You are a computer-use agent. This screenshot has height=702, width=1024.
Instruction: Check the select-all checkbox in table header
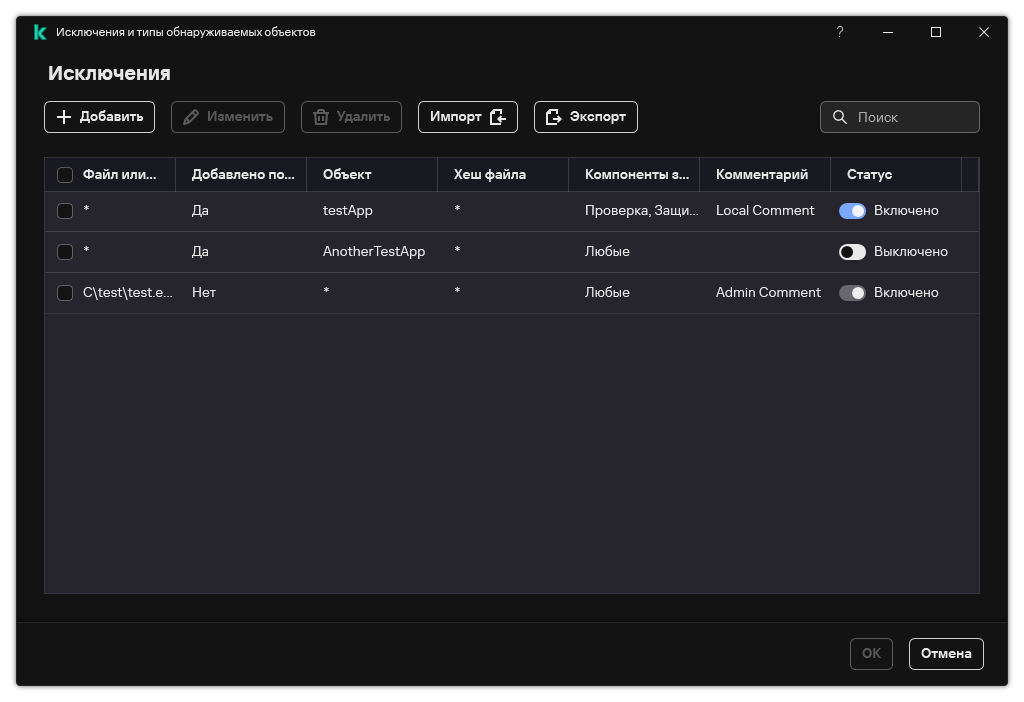coord(65,175)
